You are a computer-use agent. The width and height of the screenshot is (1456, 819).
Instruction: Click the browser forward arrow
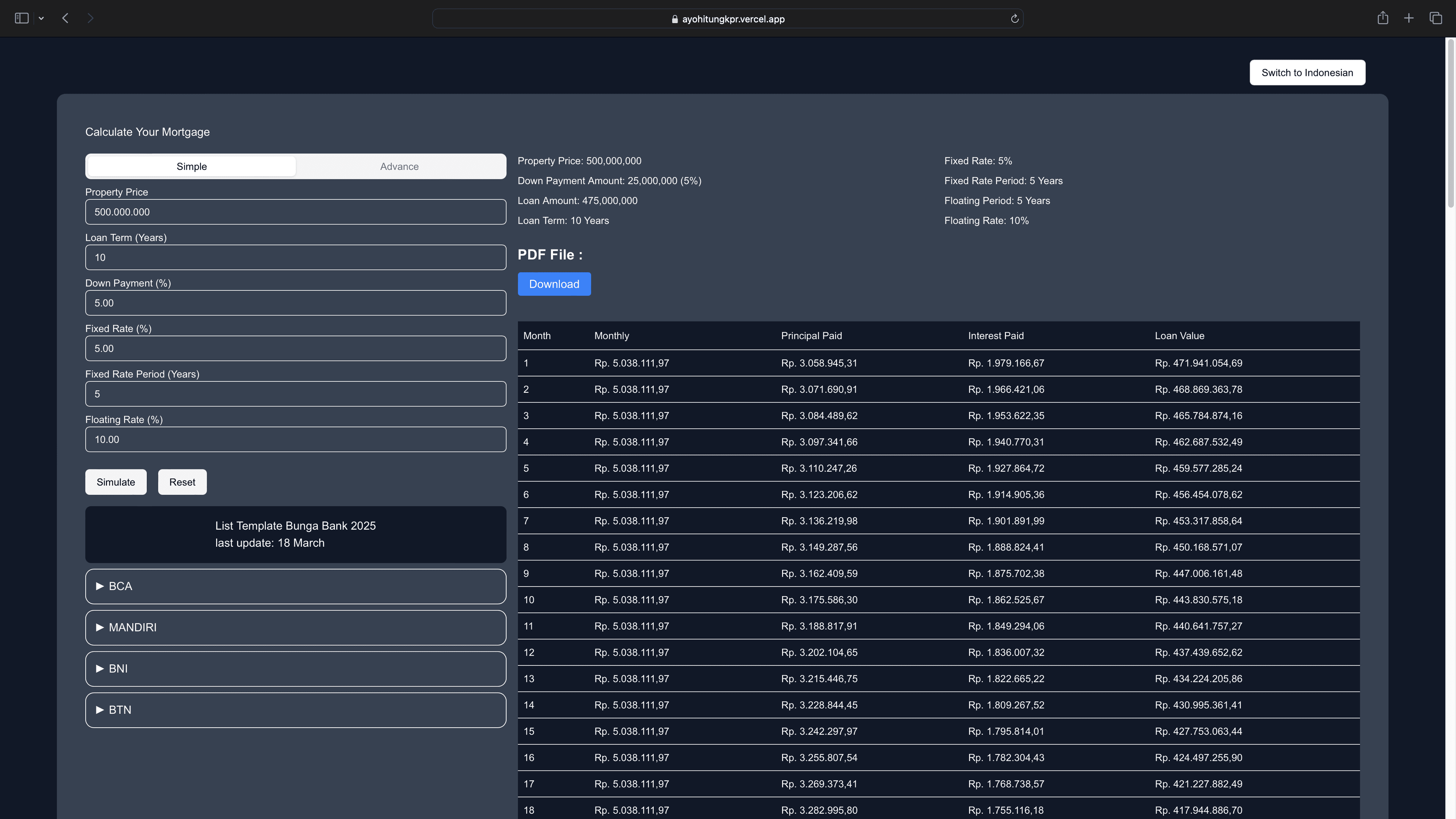point(91,19)
